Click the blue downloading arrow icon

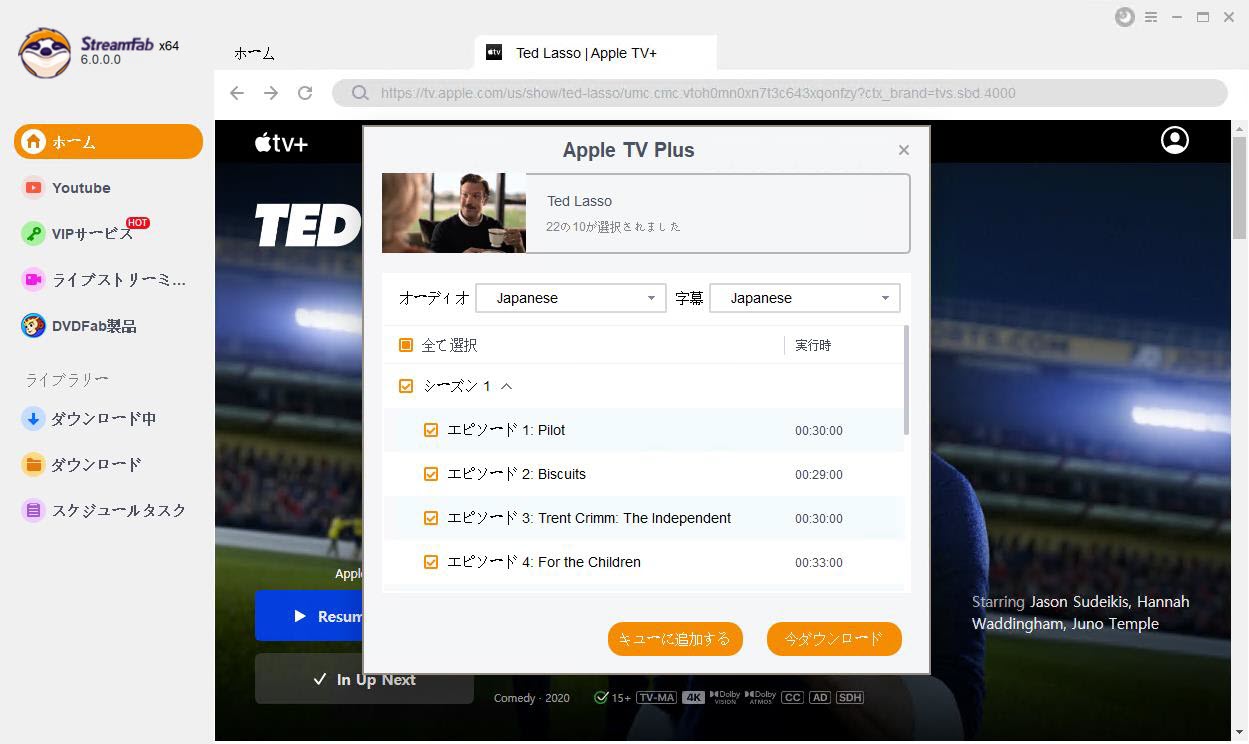point(33,418)
